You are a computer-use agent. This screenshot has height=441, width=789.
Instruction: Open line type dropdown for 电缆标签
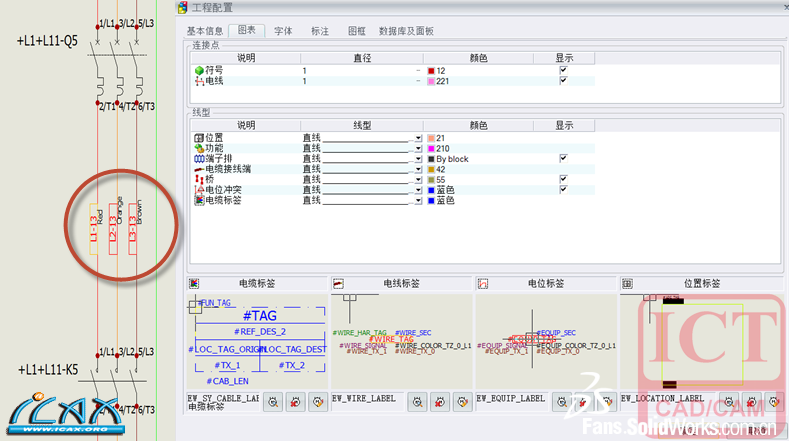pyautogui.click(x=418, y=200)
